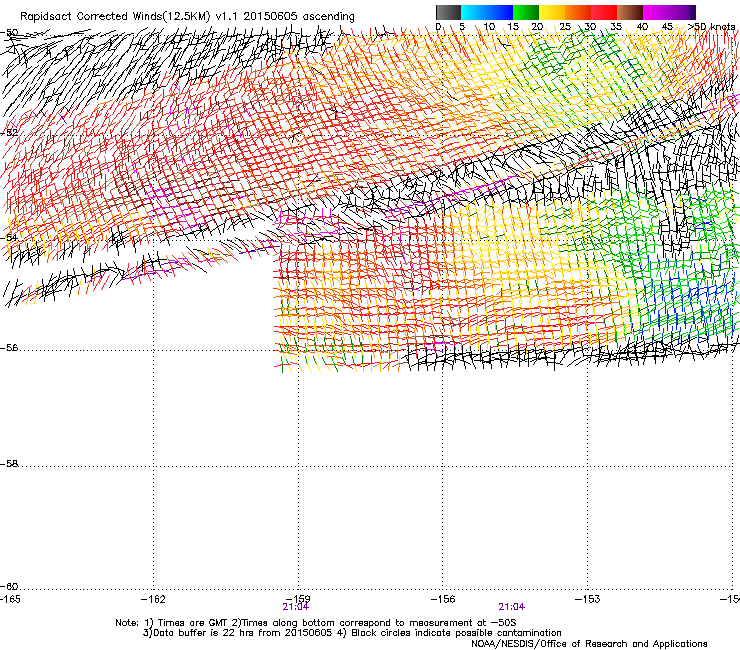Click the longitude label '-153'

tap(588, 599)
